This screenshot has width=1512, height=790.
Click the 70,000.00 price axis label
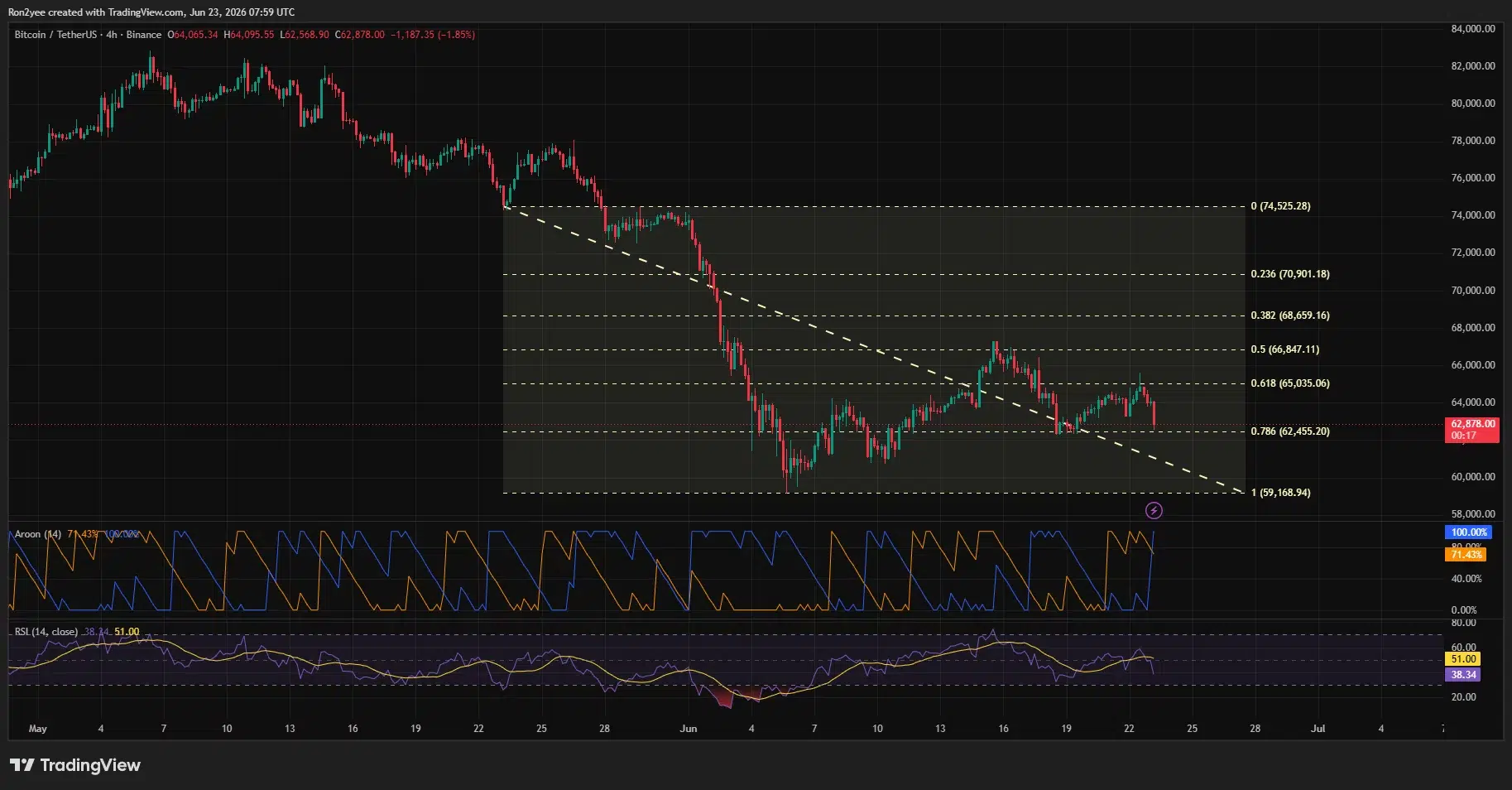(1473, 291)
